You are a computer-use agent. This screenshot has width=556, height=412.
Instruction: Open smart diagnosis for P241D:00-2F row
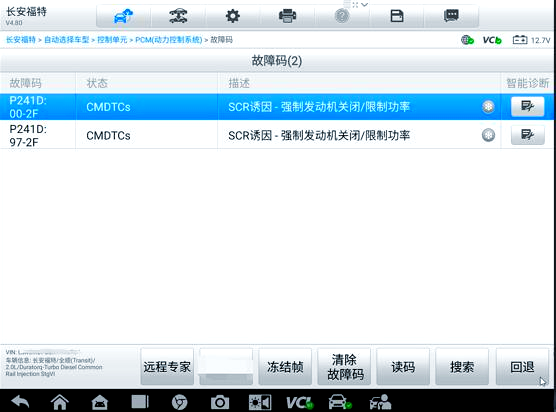tap(527, 106)
